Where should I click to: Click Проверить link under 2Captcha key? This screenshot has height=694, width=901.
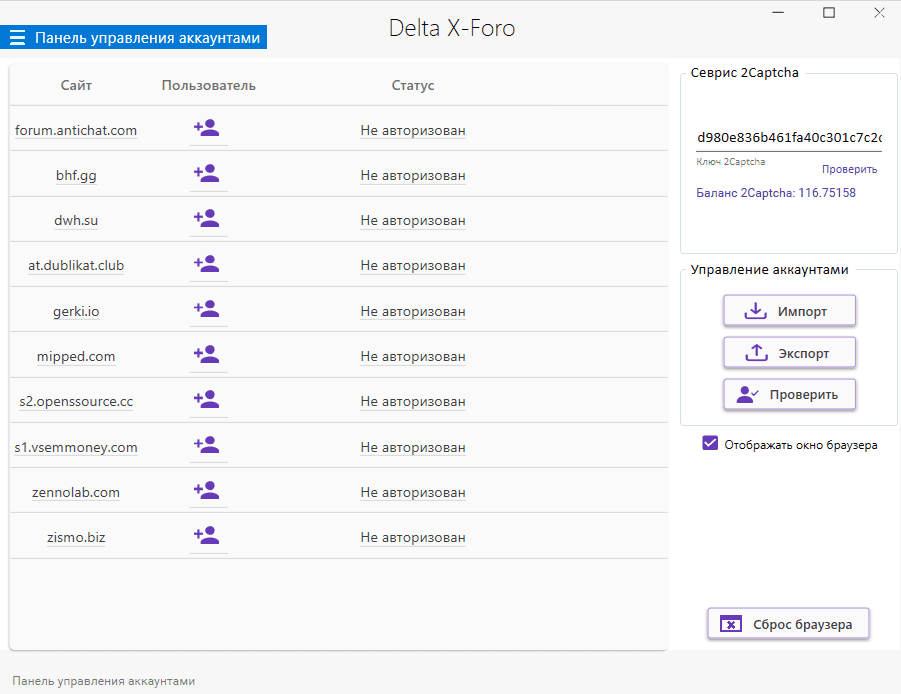849,169
